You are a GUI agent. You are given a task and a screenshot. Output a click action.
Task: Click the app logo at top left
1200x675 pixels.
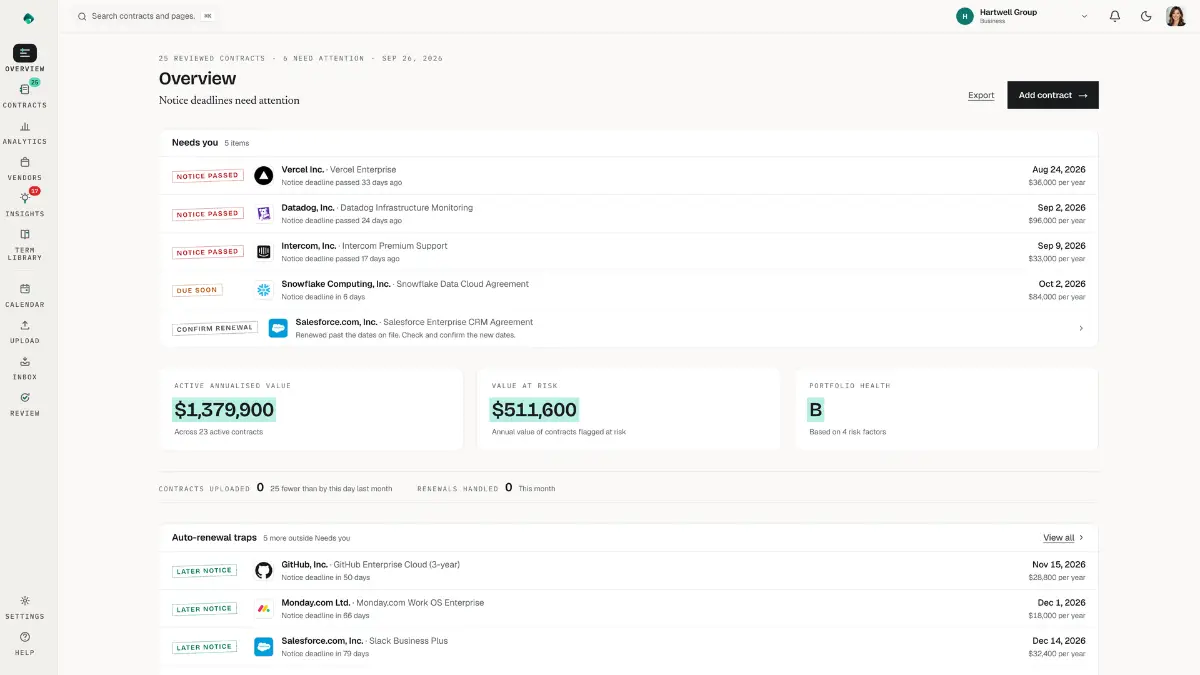[x=28, y=18]
